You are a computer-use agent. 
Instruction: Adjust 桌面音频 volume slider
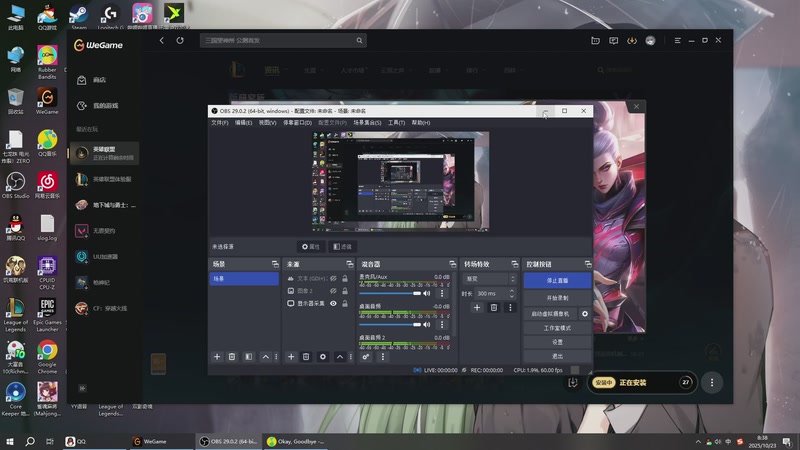point(390,324)
